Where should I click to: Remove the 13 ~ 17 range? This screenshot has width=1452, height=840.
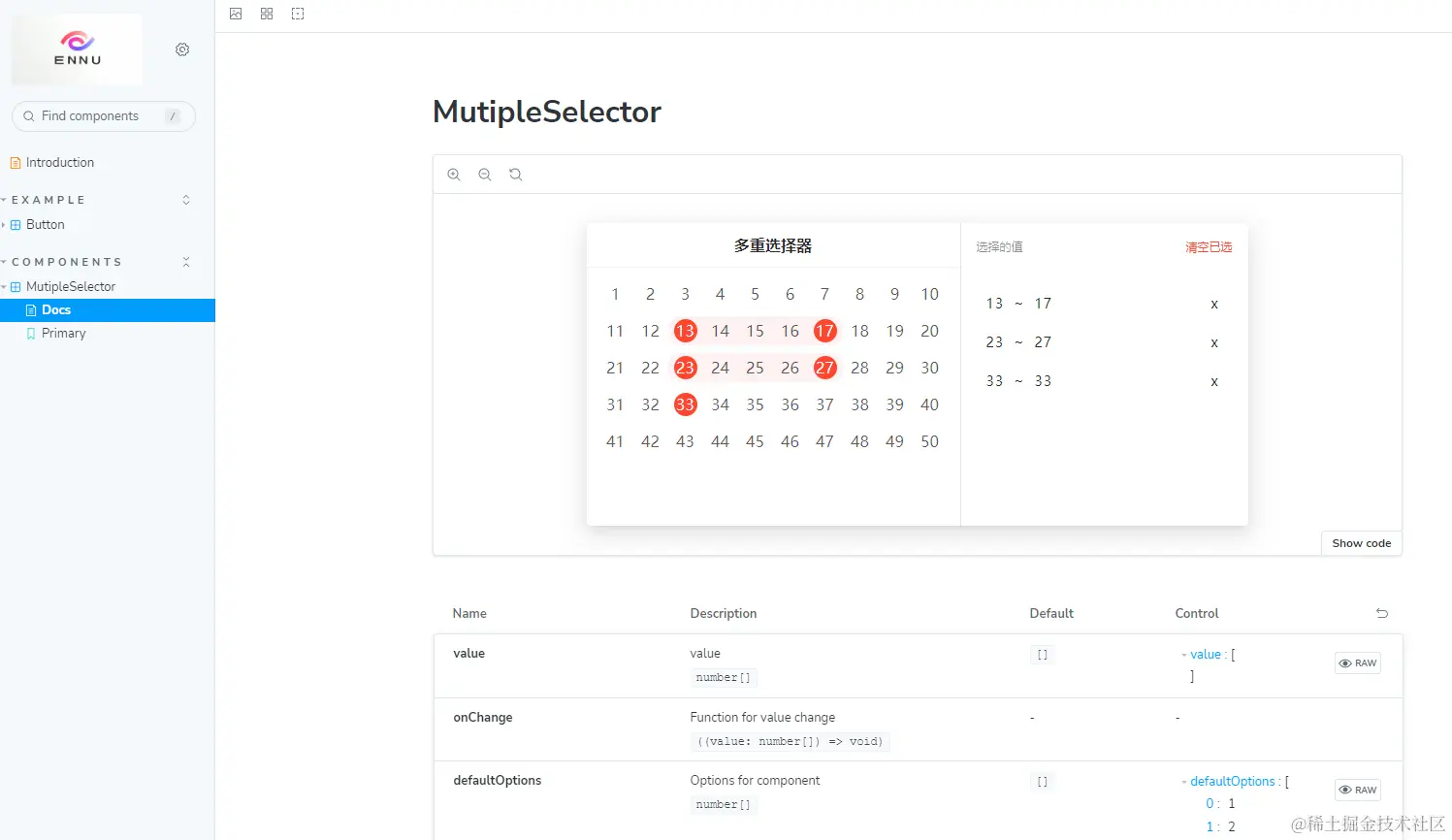(x=1214, y=305)
